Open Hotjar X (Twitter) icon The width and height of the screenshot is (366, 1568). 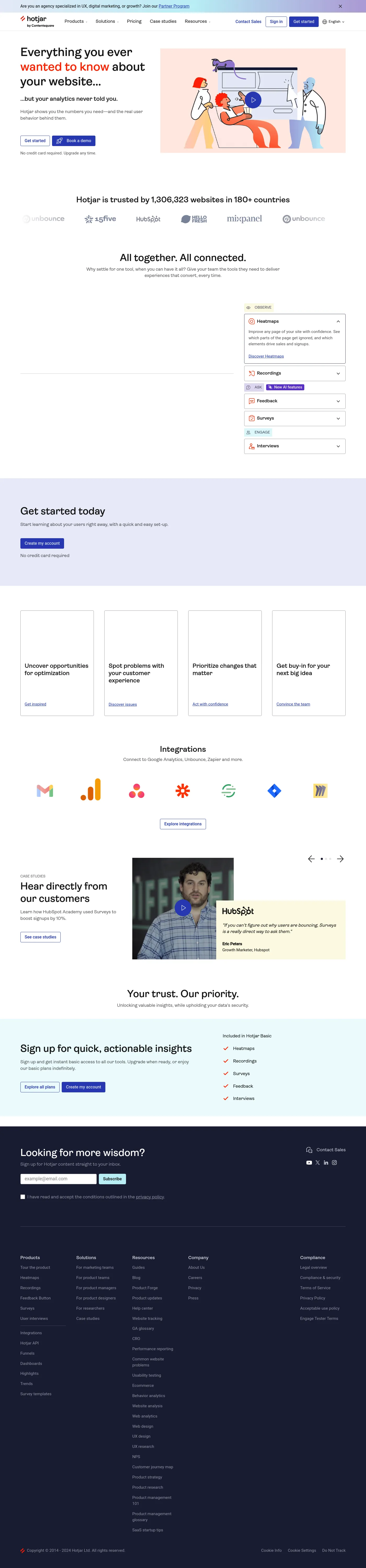[x=317, y=1163]
